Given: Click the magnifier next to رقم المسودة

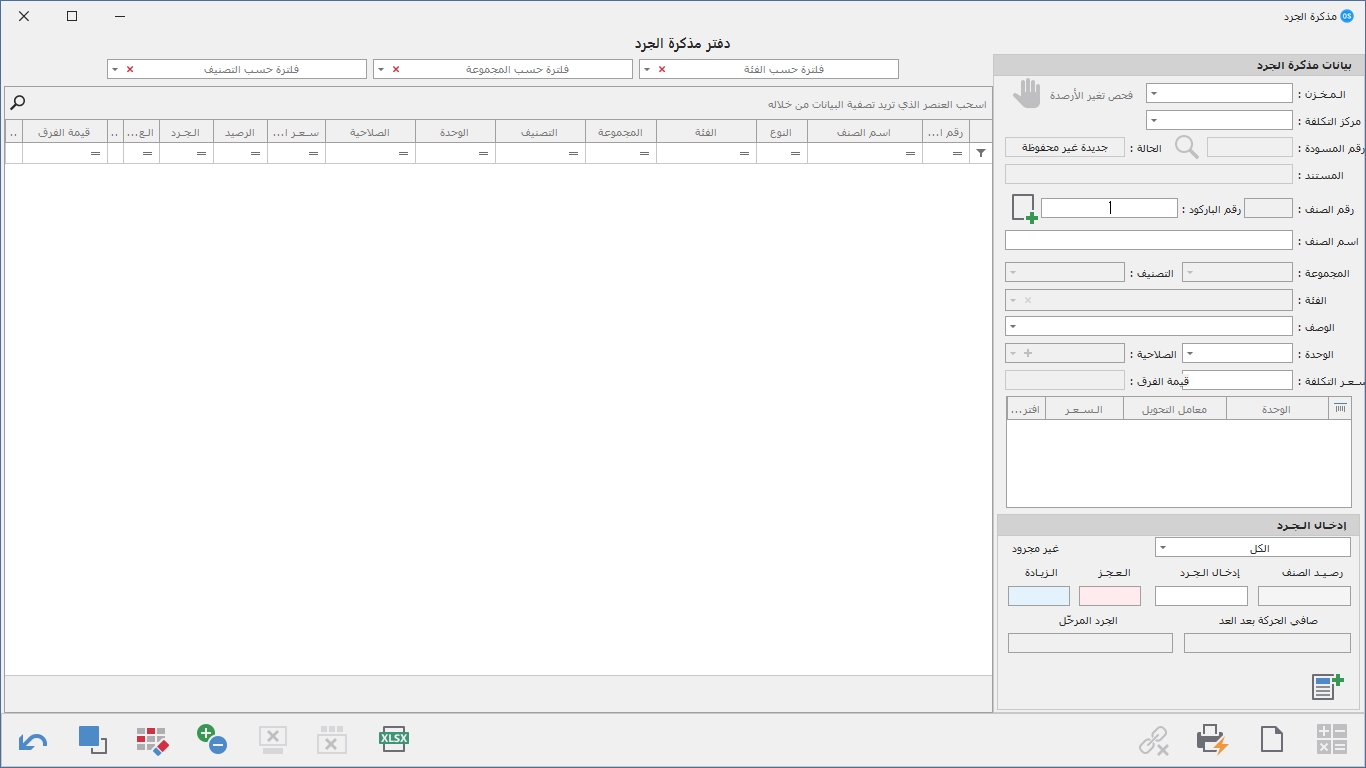Looking at the screenshot, I should 1186,147.
